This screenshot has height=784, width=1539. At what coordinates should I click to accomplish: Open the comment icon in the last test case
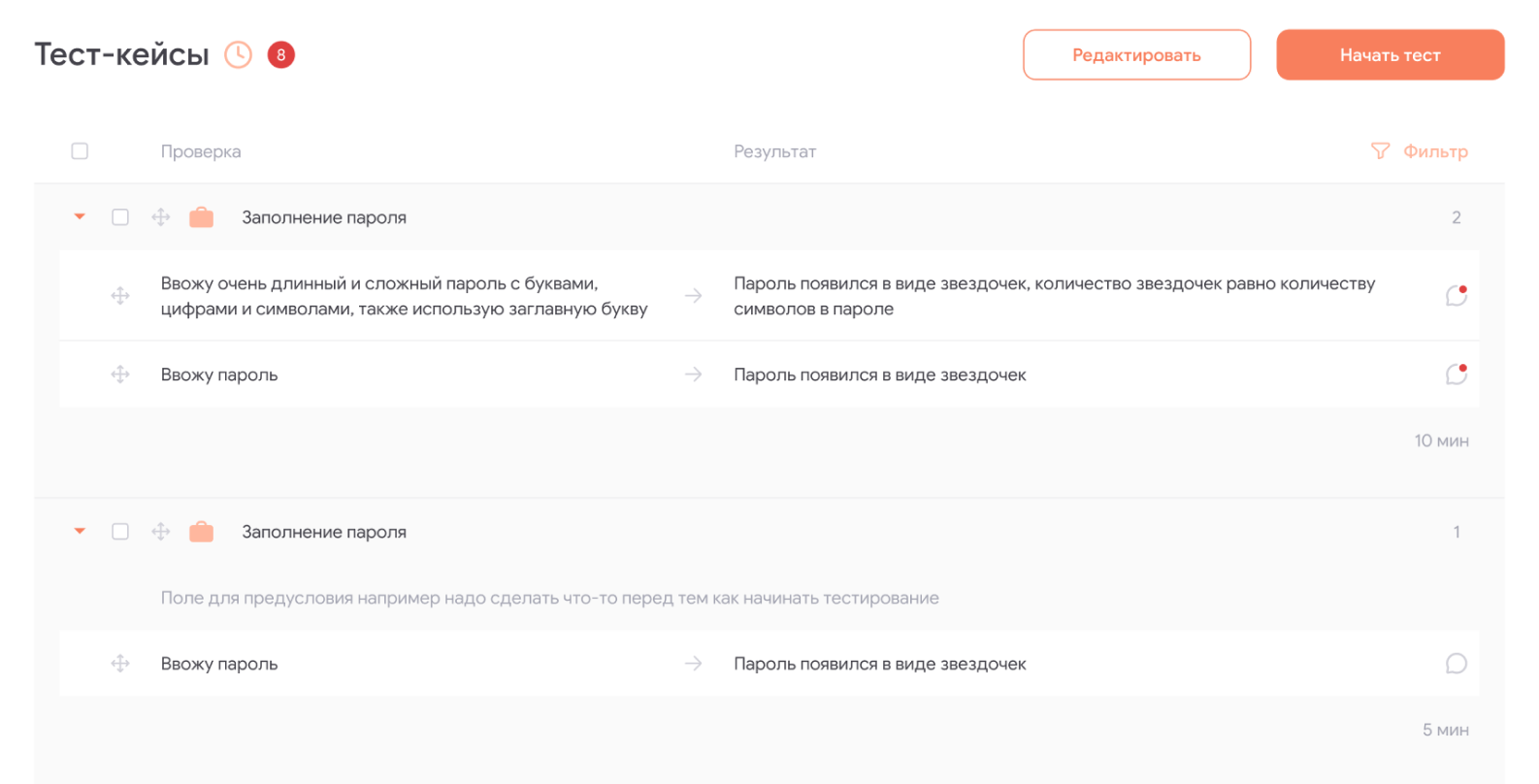1456,664
